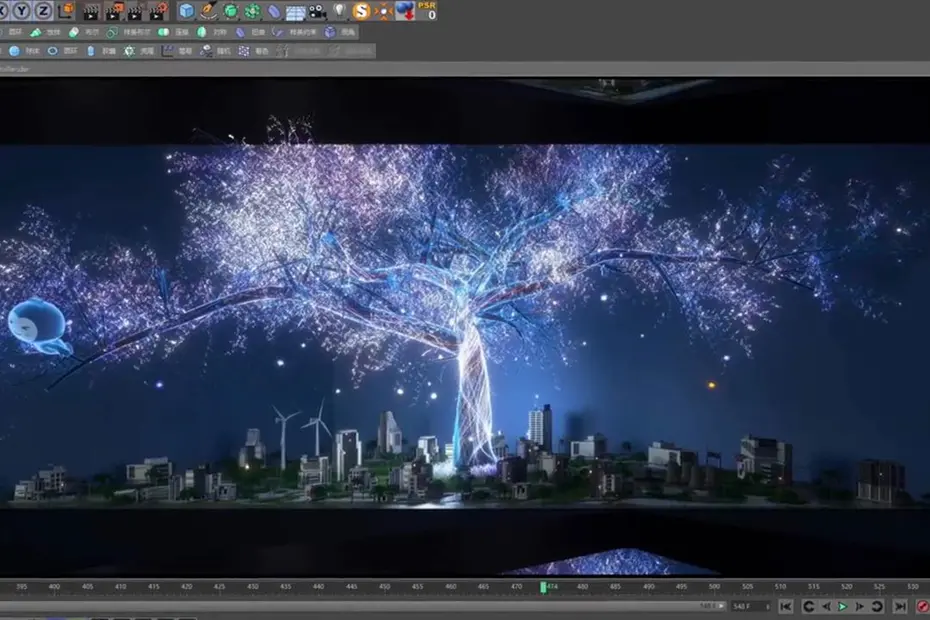
Task: Click the orange arrows converge icon
Action: [384, 11]
